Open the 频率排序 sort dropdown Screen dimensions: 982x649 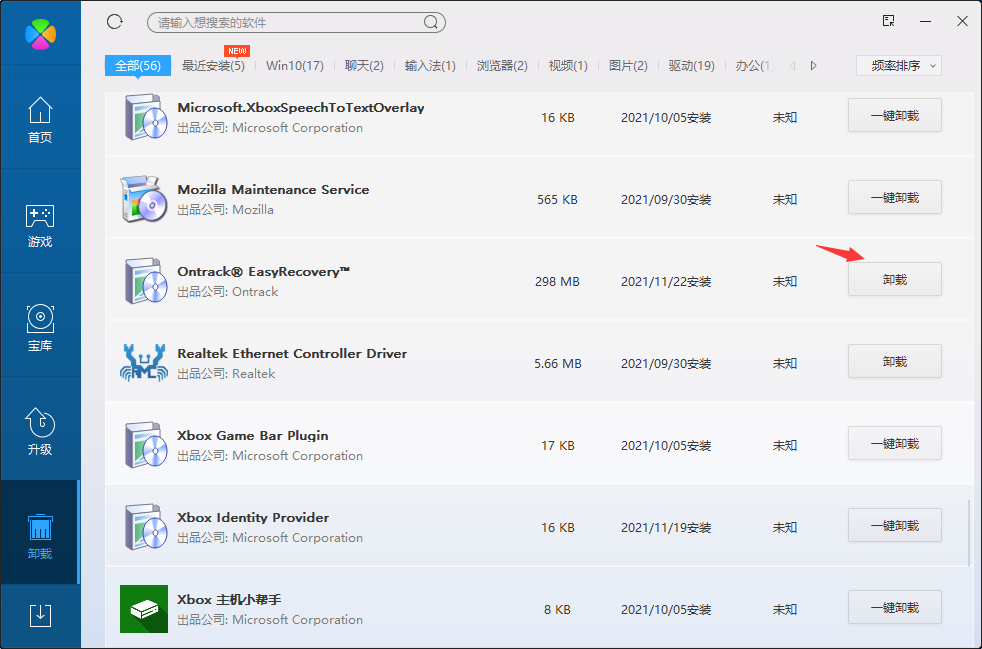(899, 65)
